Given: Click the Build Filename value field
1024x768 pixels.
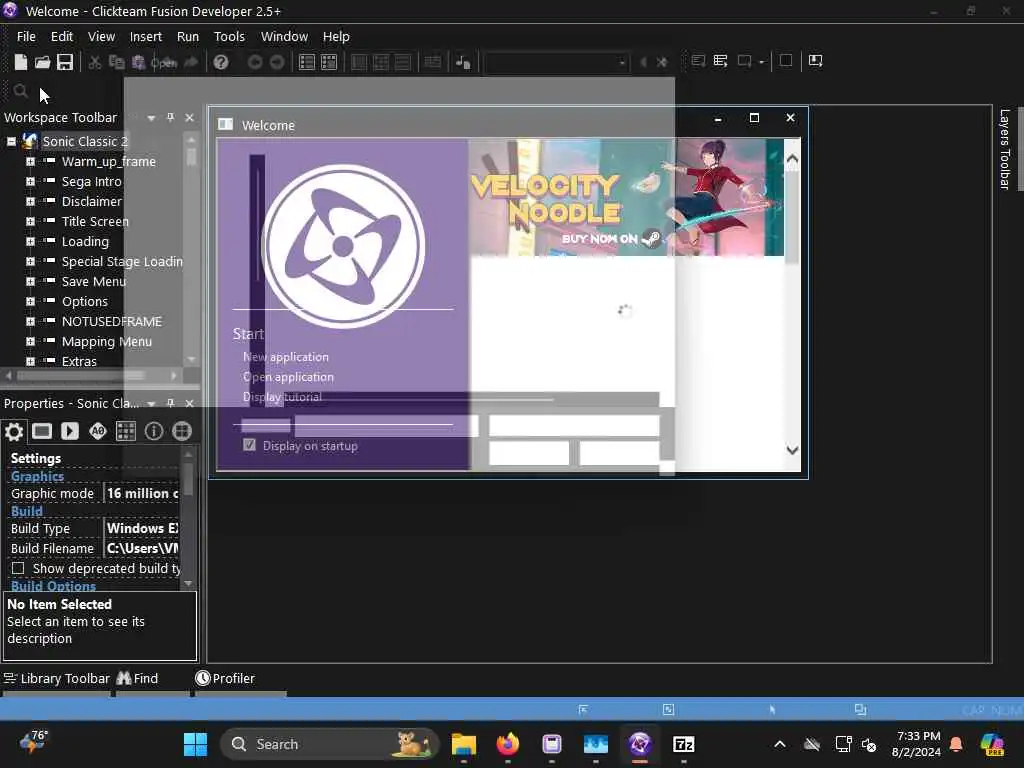Looking at the screenshot, I should coord(142,549).
